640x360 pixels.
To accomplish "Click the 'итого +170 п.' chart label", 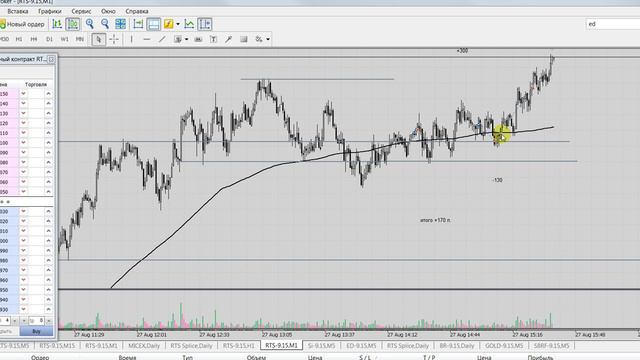I will point(436,220).
